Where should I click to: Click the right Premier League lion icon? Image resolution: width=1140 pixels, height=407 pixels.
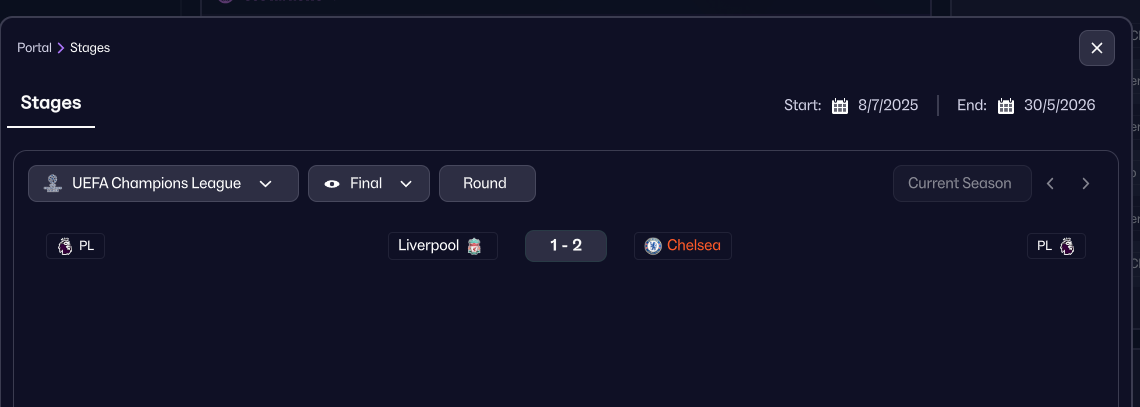(x=1066, y=246)
